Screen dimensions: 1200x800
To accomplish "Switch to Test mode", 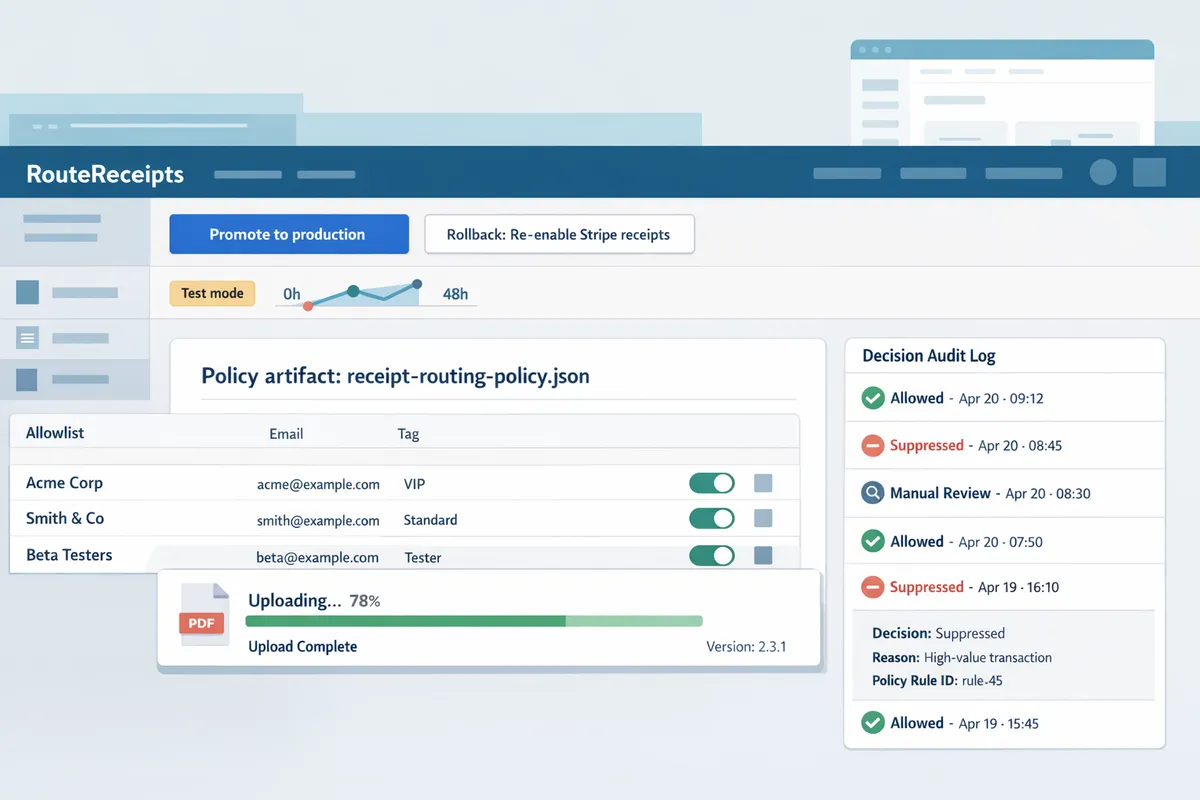I will [212, 293].
